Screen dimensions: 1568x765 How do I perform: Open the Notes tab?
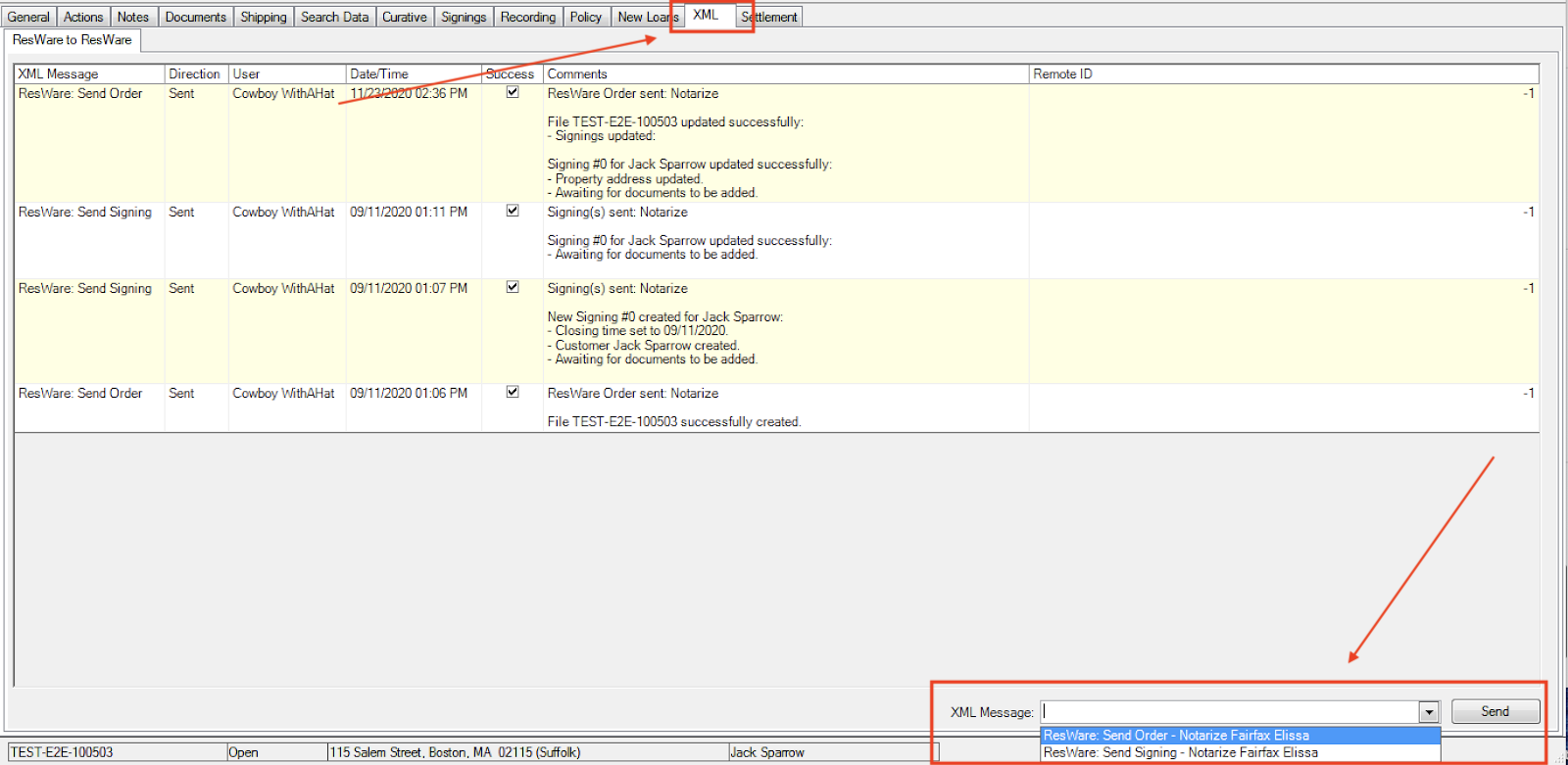pyautogui.click(x=133, y=17)
